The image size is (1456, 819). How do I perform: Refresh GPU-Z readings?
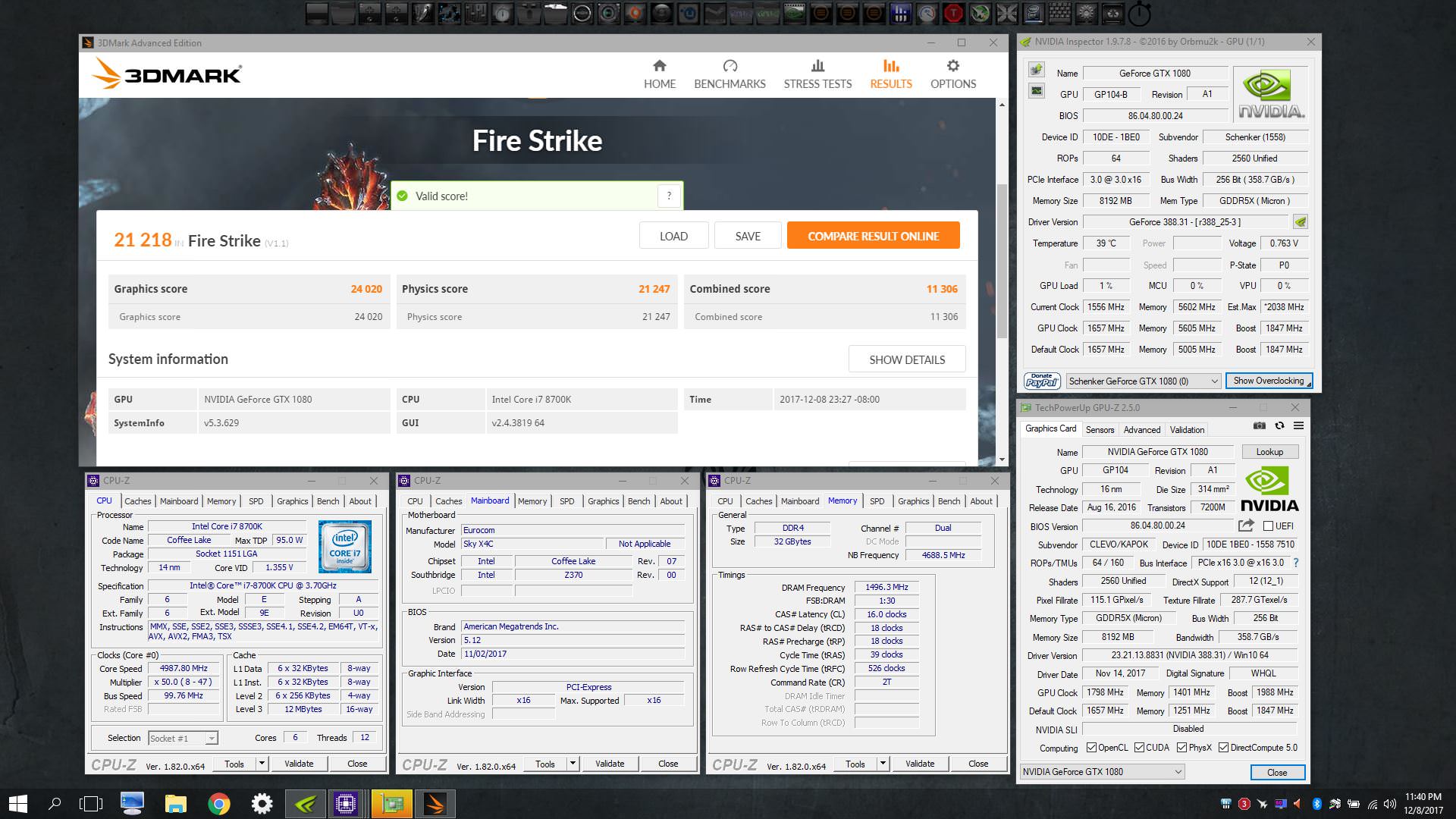click(x=1279, y=426)
